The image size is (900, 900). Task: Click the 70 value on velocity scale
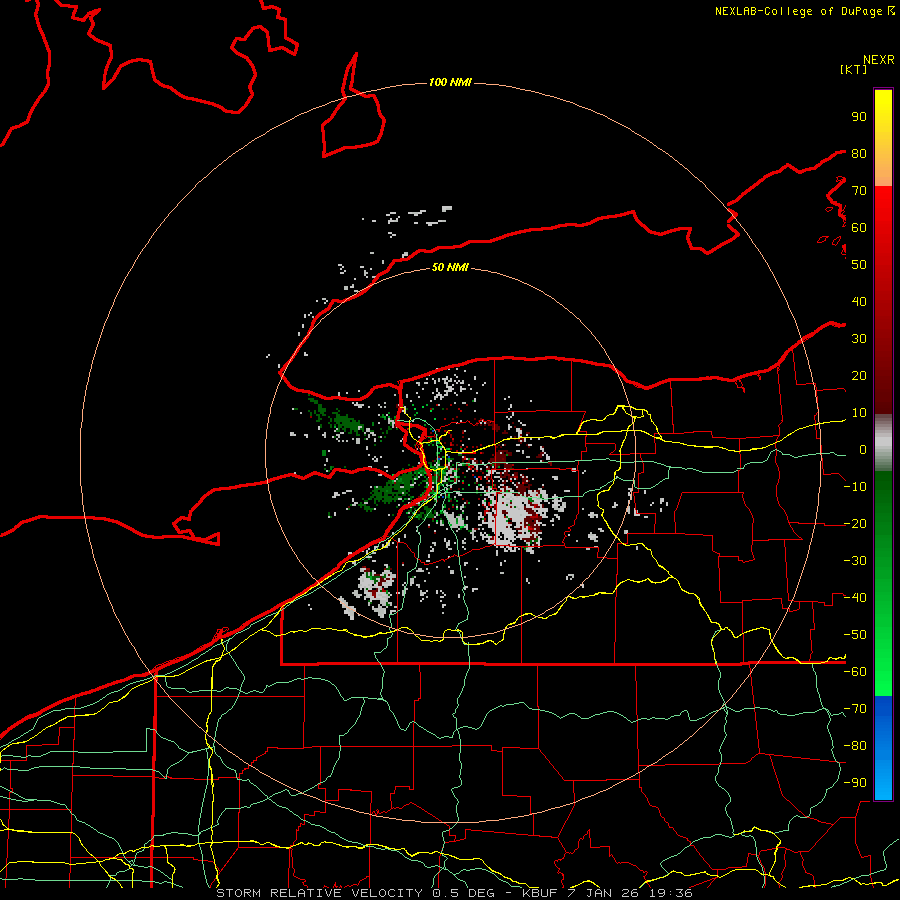pos(859,191)
